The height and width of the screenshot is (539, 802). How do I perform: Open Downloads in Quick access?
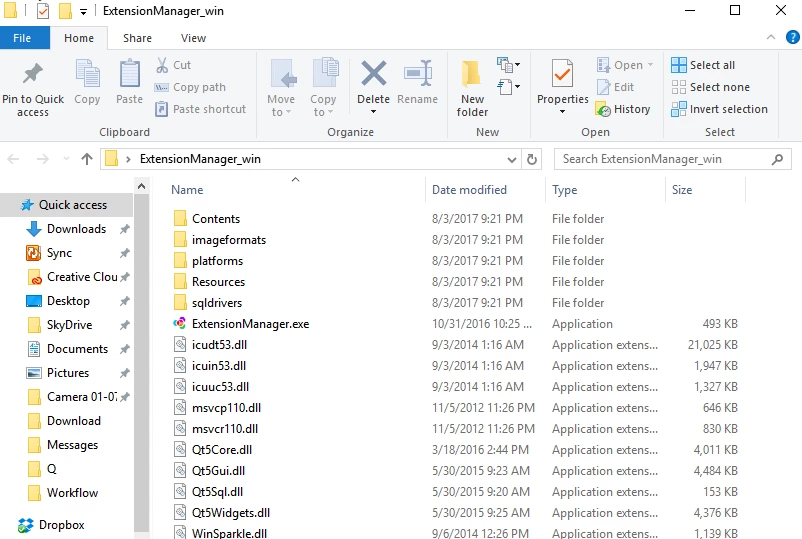(77, 229)
